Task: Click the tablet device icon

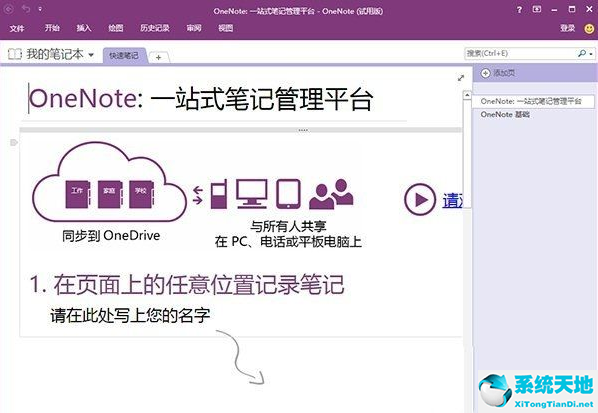Action: pos(288,194)
